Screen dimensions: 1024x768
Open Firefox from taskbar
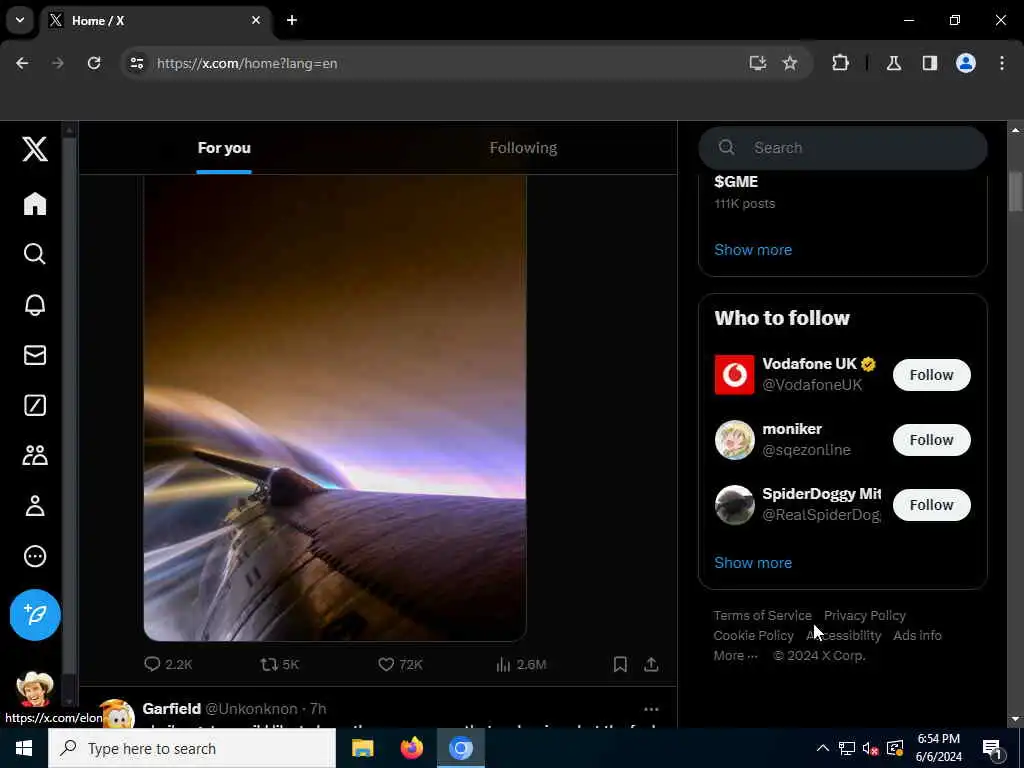[411, 748]
